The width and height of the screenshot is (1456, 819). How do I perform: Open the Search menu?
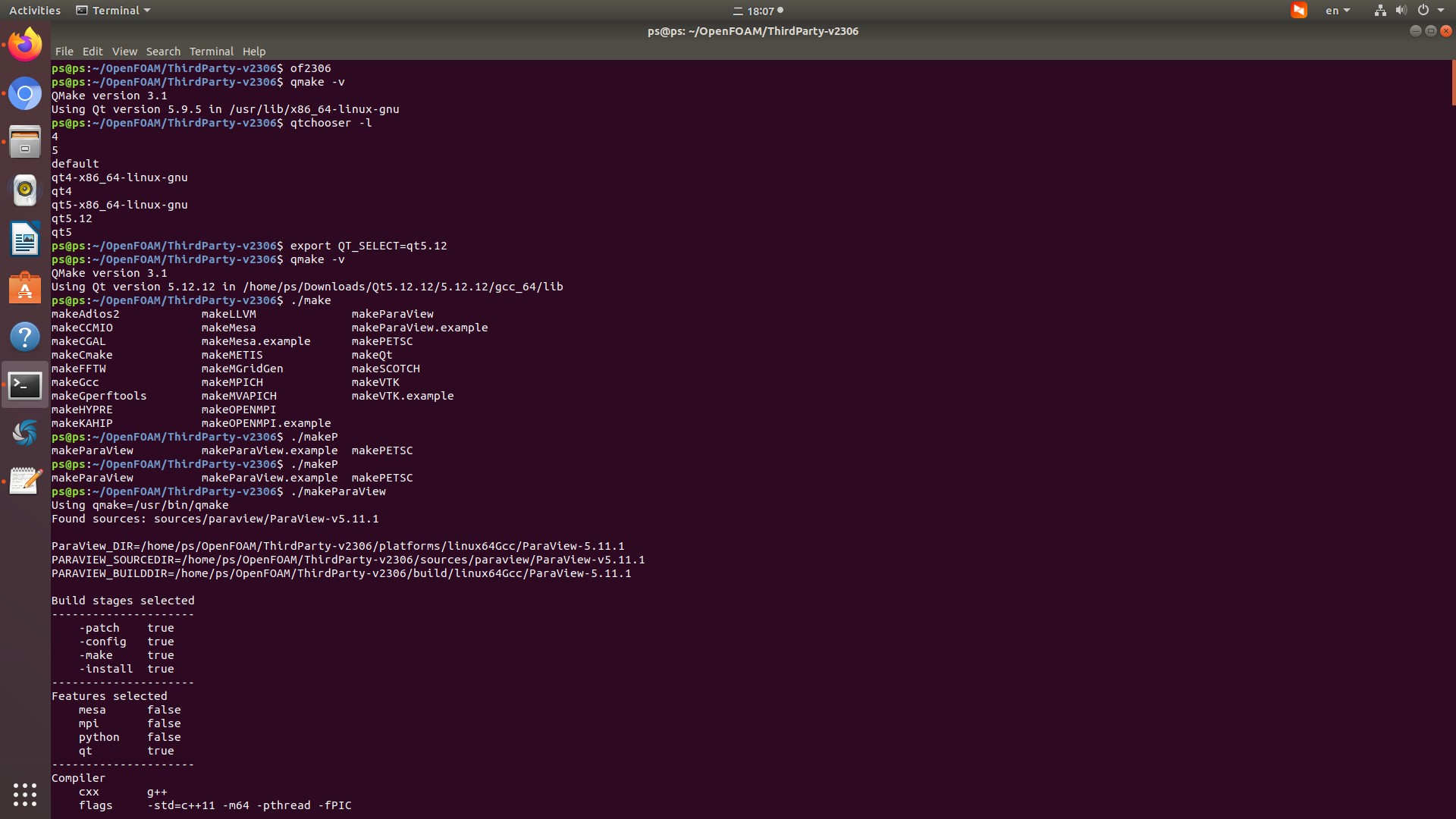(x=163, y=52)
